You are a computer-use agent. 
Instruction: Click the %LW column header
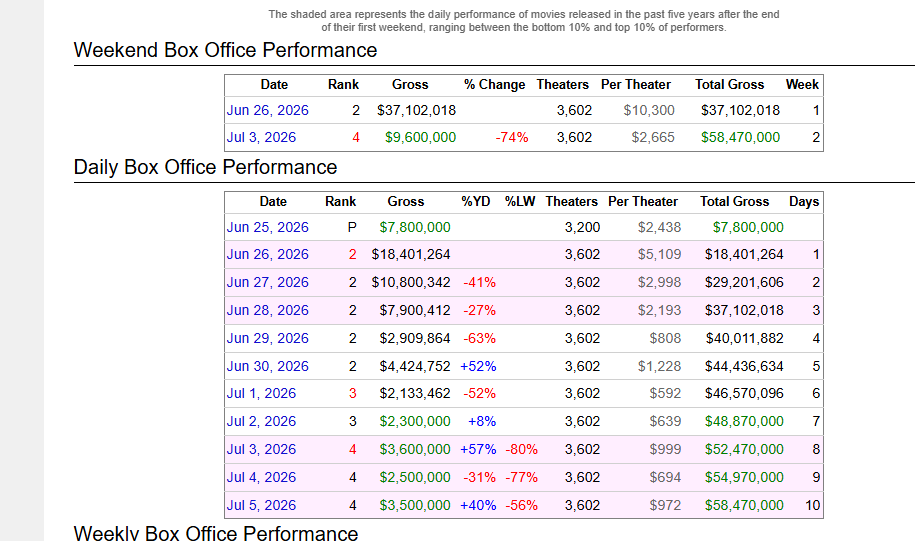(x=520, y=202)
